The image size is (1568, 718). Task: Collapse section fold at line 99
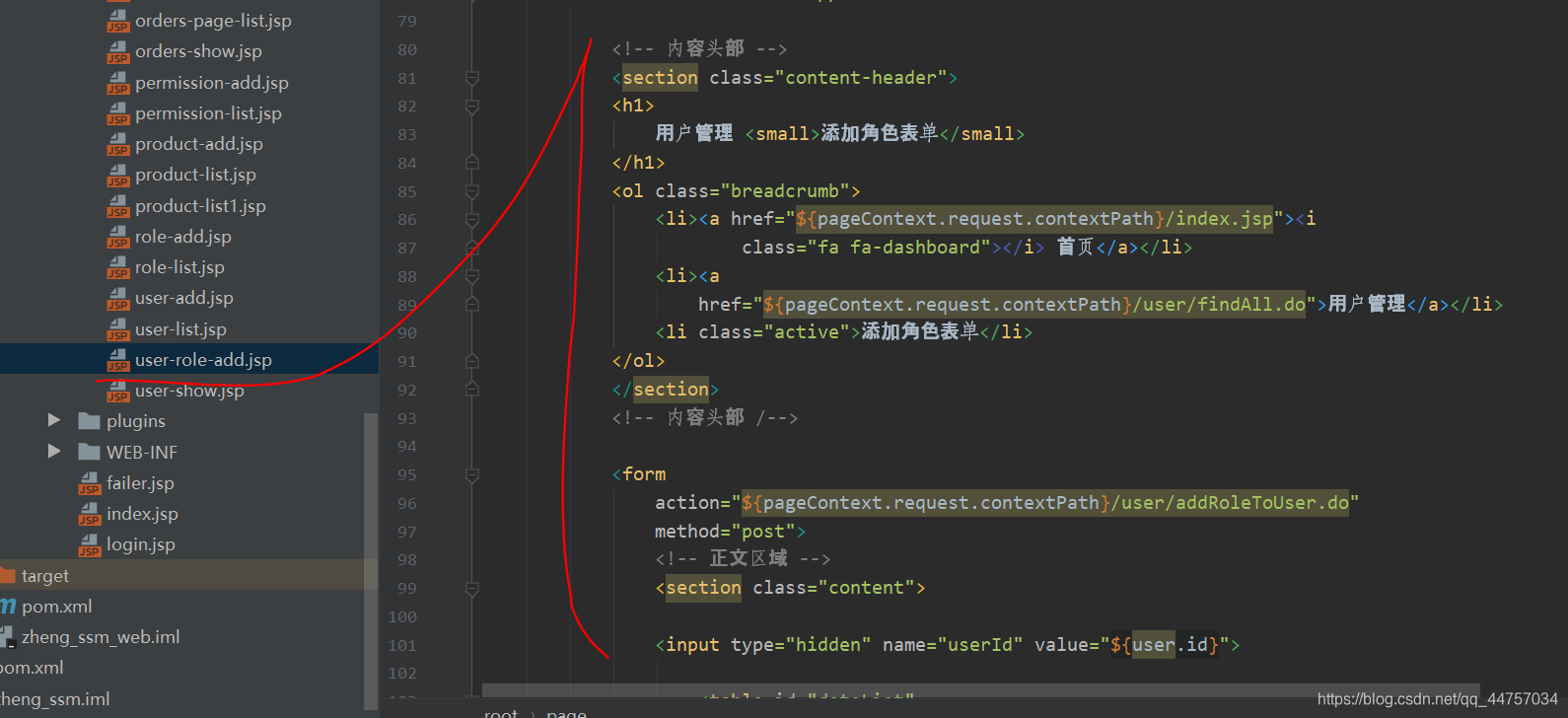coord(472,589)
